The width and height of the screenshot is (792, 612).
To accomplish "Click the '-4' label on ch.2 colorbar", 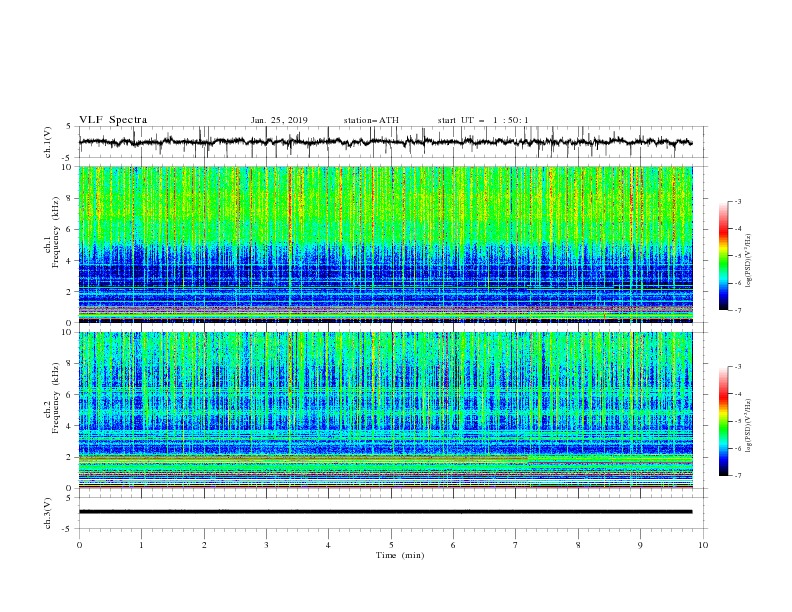I will coord(737,394).
